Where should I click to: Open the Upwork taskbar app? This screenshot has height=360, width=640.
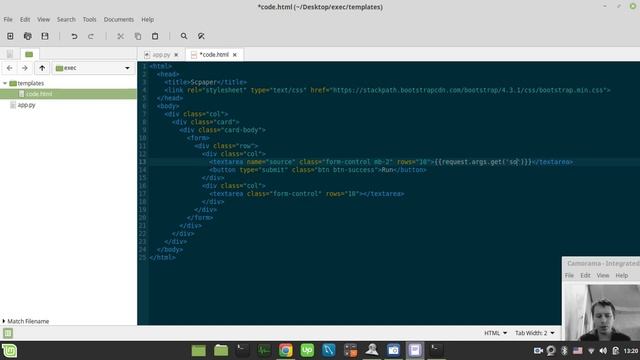pos(307,350)
